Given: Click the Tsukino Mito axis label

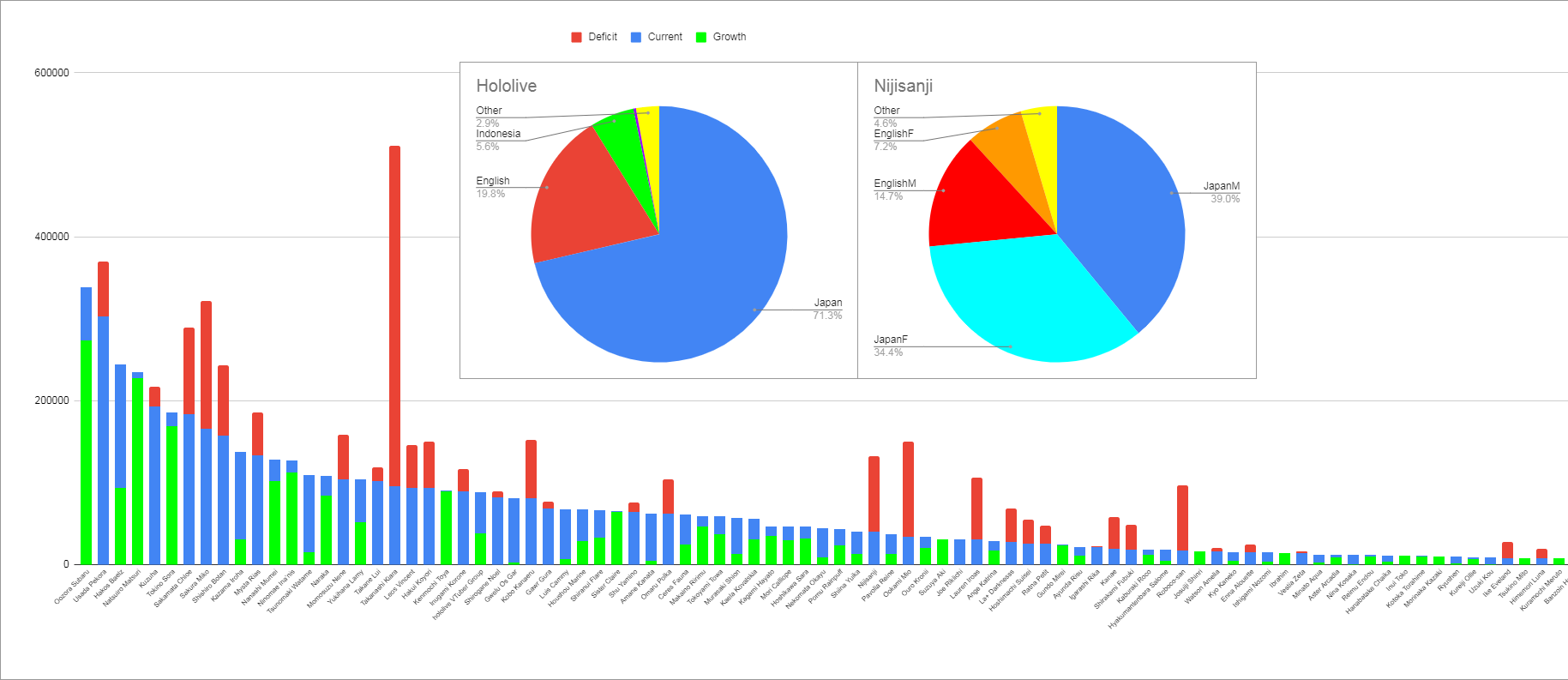Looking at the screenshot, I should pyautogui.click(x=1513, y=584).
